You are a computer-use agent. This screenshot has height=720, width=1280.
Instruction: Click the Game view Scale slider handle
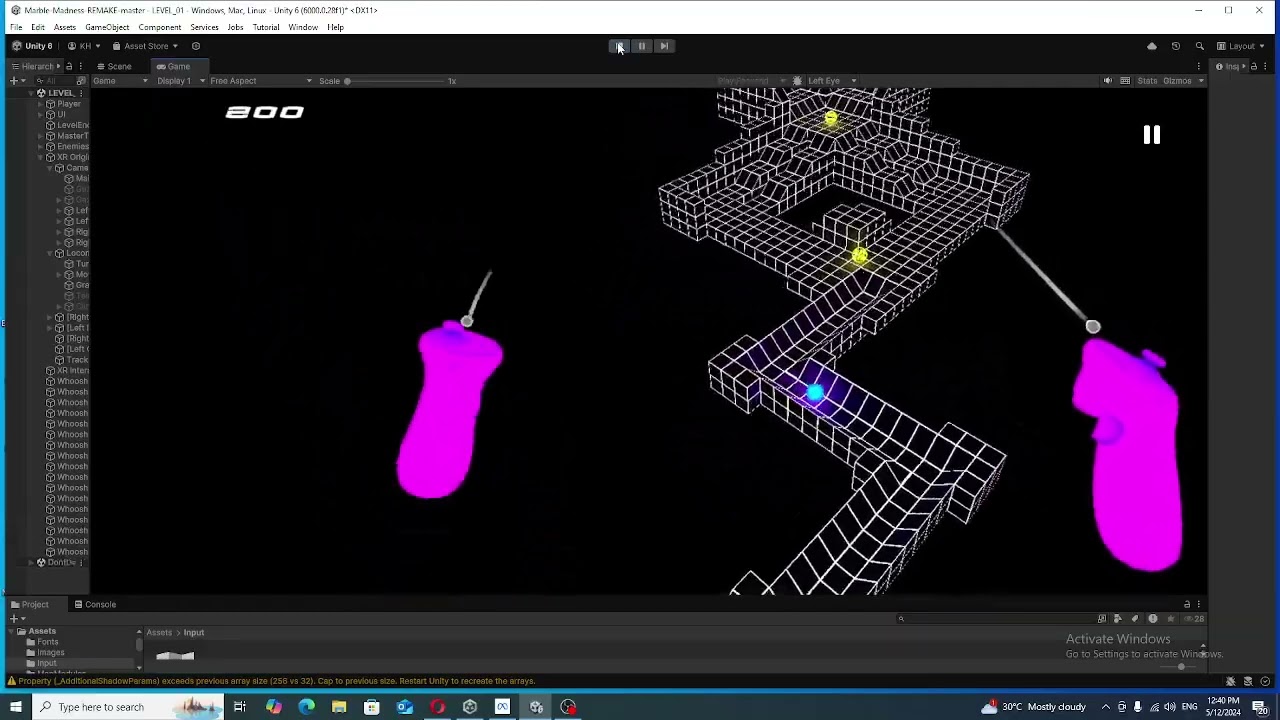click(347, 81)
